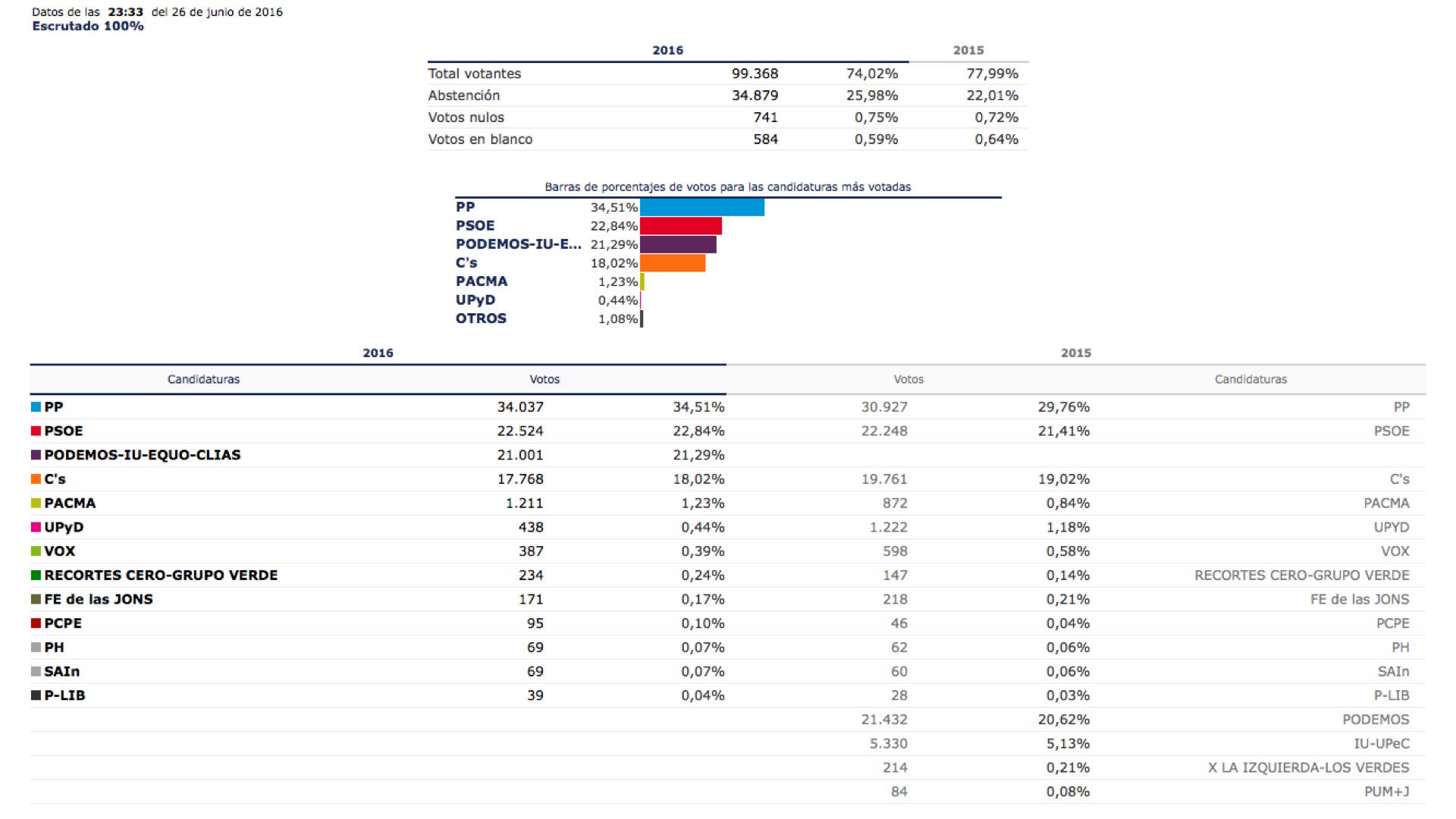Viewport: 1456px width, 819px height.
Task: Click the green VOX color square
Action: [x=36, y=551]
